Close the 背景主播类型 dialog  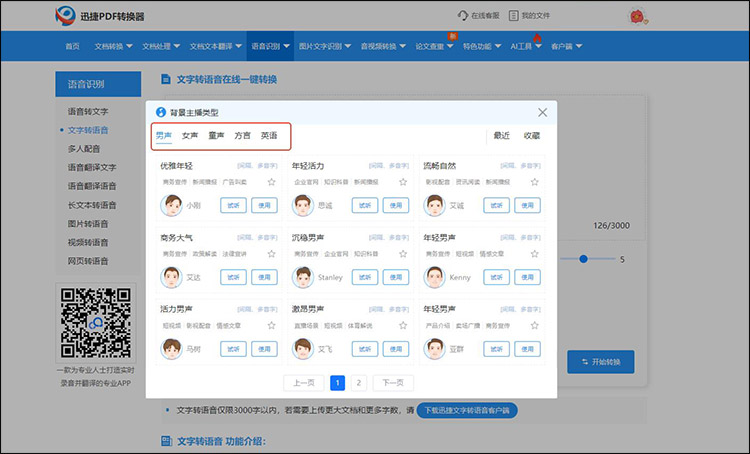(x=542, y=112)
